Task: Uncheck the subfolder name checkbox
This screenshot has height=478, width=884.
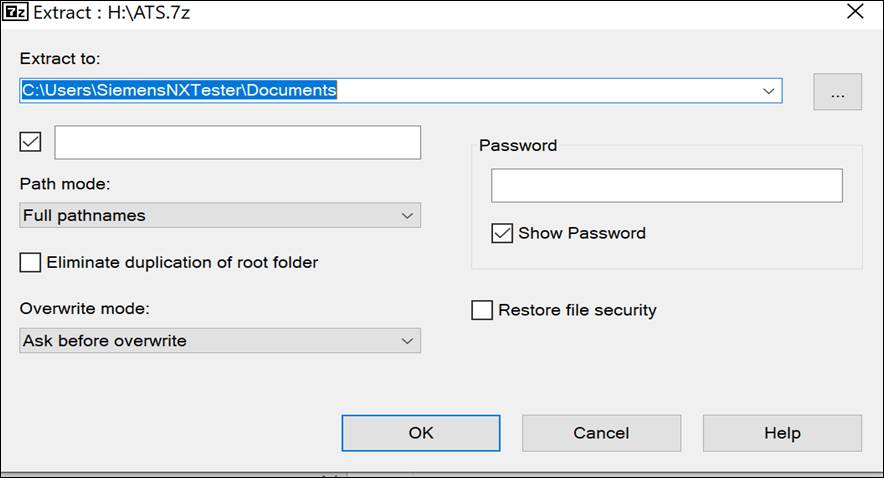Action: 31,142
